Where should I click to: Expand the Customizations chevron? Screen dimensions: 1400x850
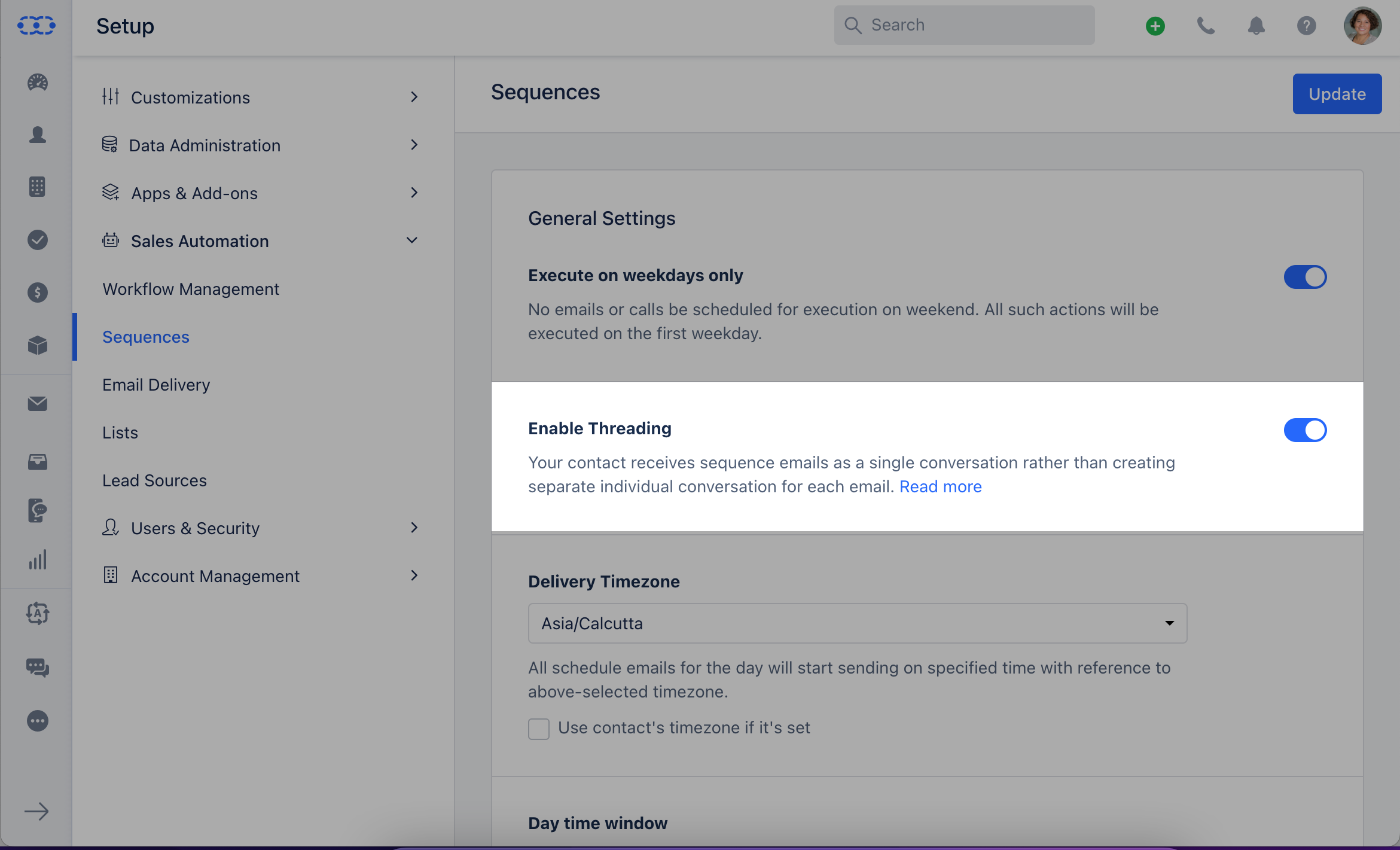pos(414,96)
